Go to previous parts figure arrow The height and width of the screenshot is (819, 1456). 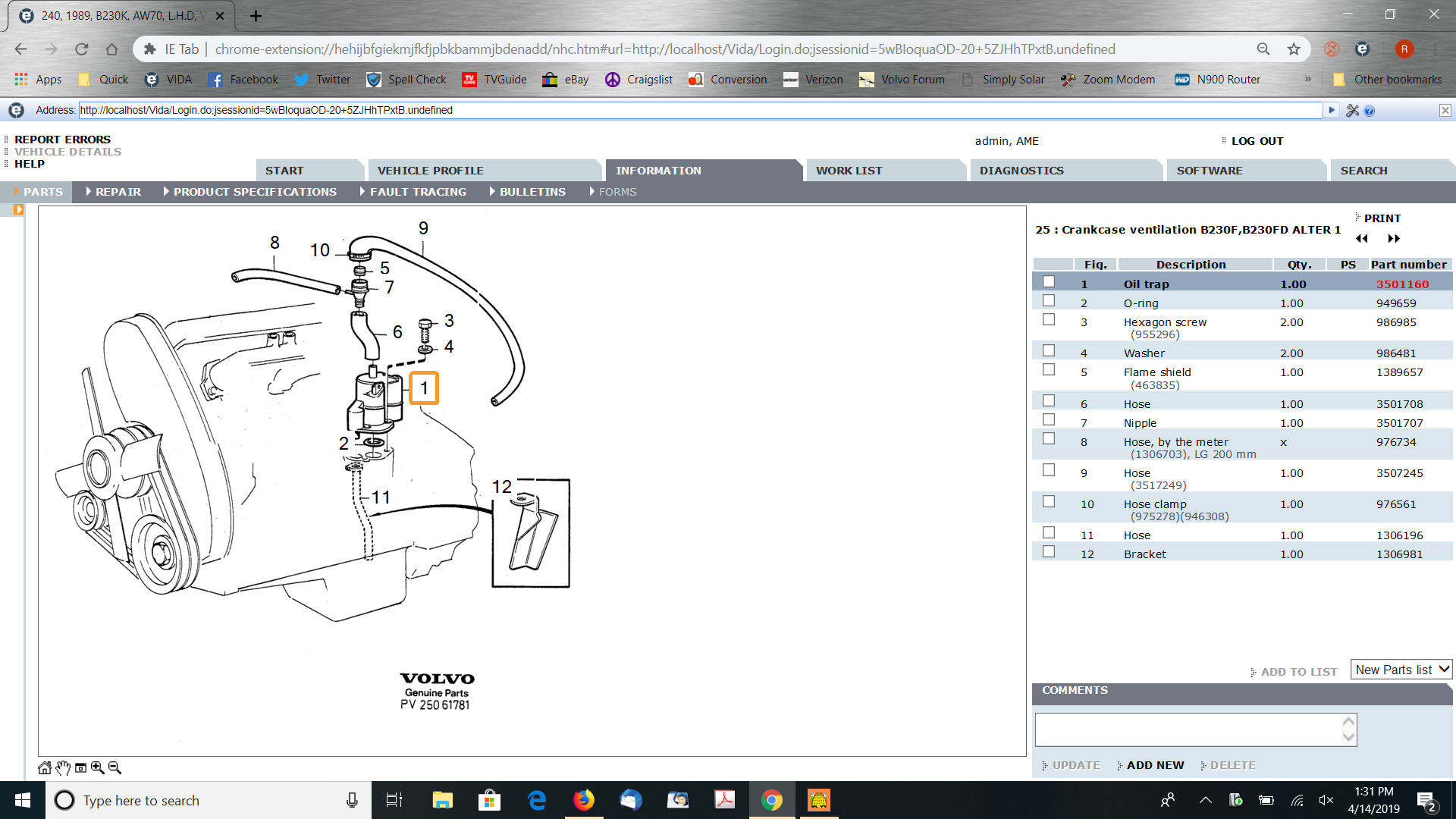(1362, 238)
